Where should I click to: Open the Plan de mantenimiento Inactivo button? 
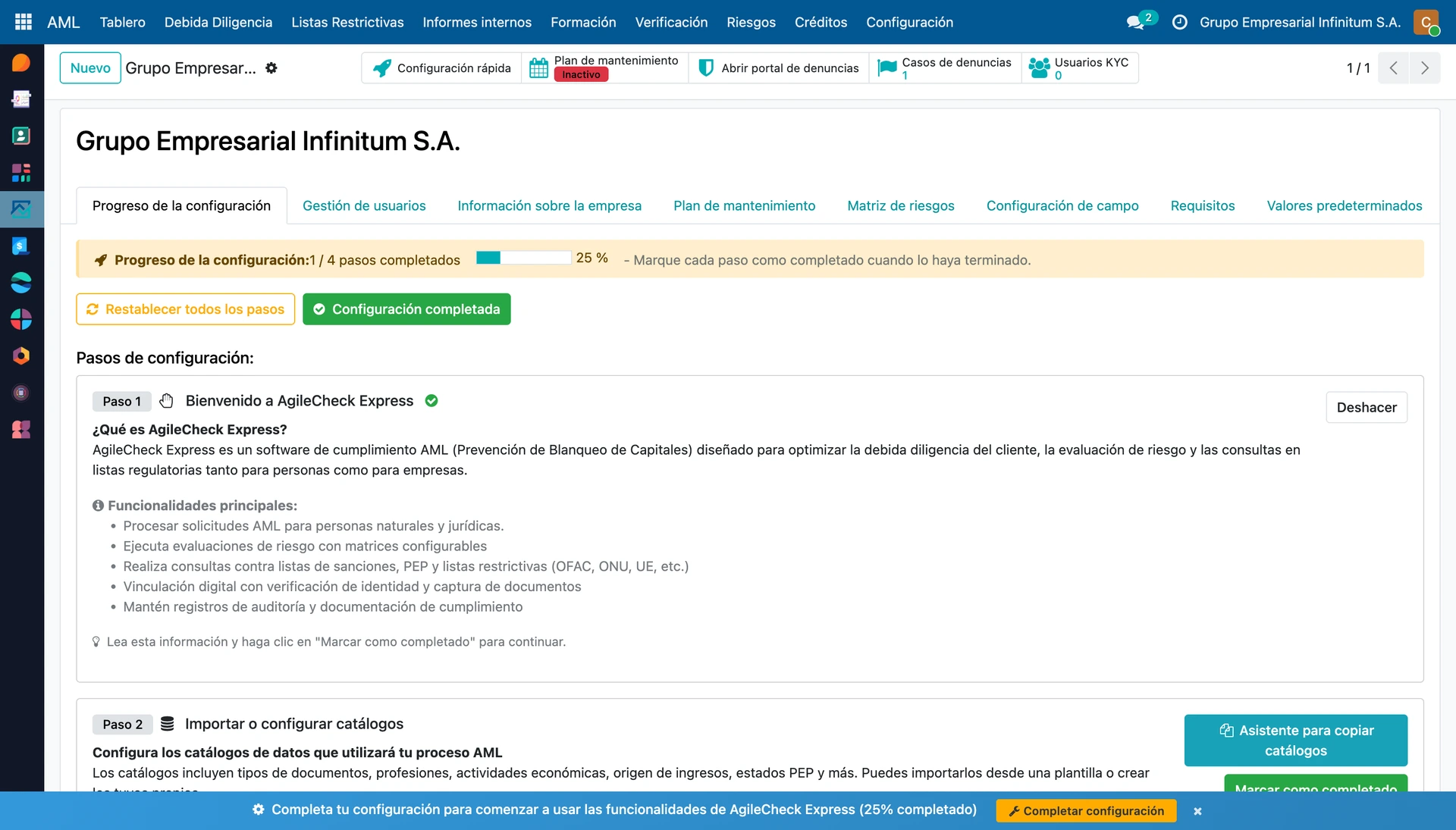(x=604, y=68)
